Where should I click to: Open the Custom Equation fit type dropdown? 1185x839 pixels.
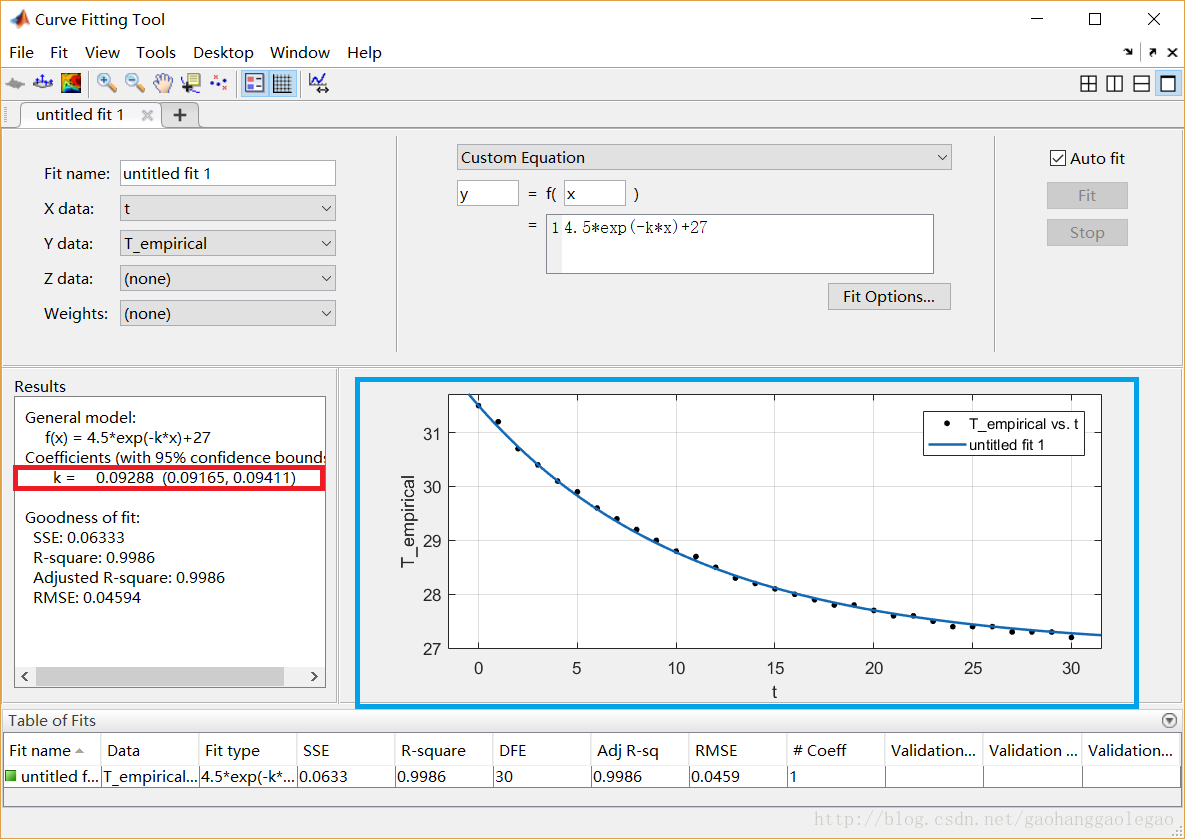(704, 157)
